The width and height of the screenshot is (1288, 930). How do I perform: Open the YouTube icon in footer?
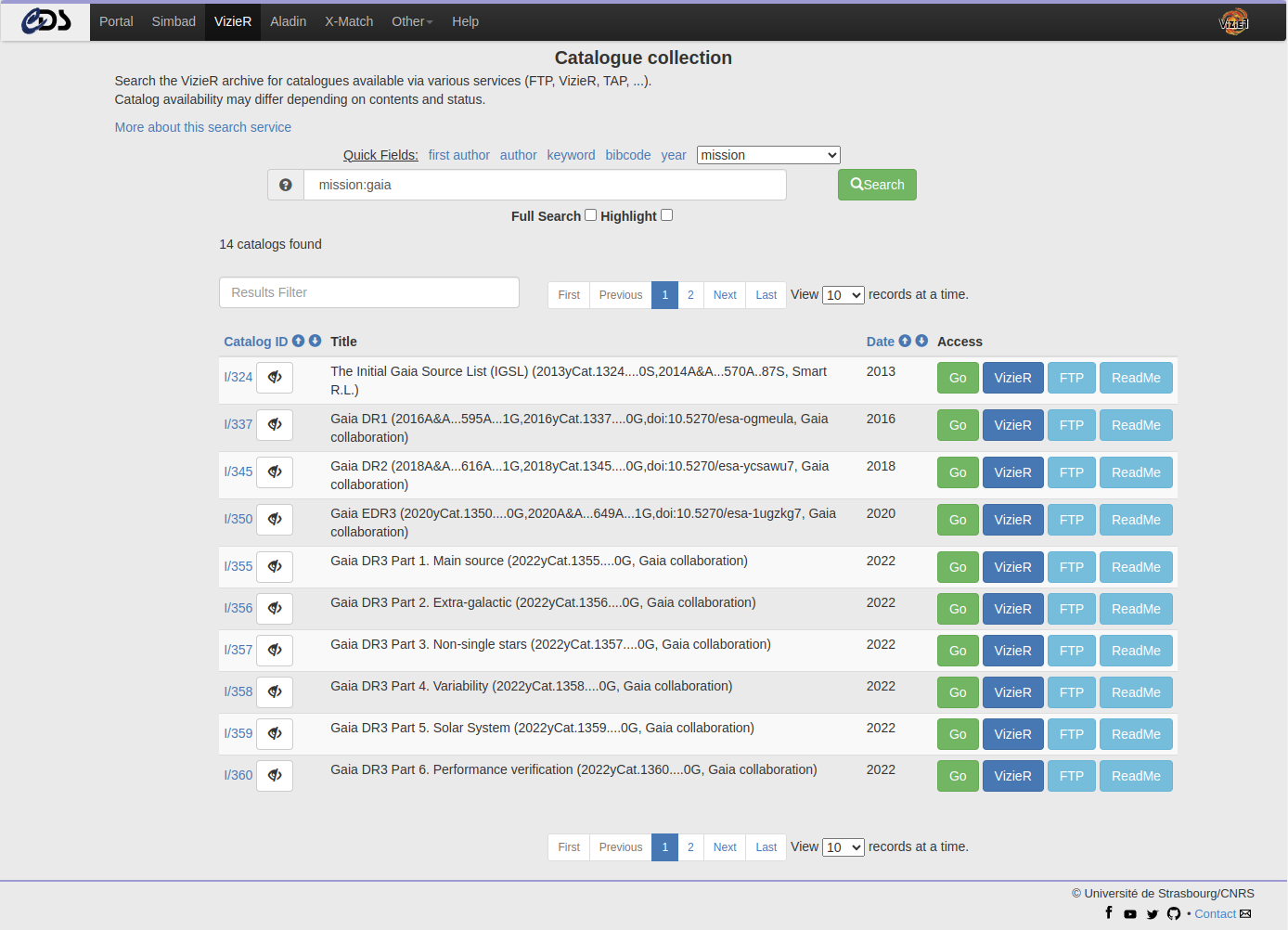[1130, 914]
